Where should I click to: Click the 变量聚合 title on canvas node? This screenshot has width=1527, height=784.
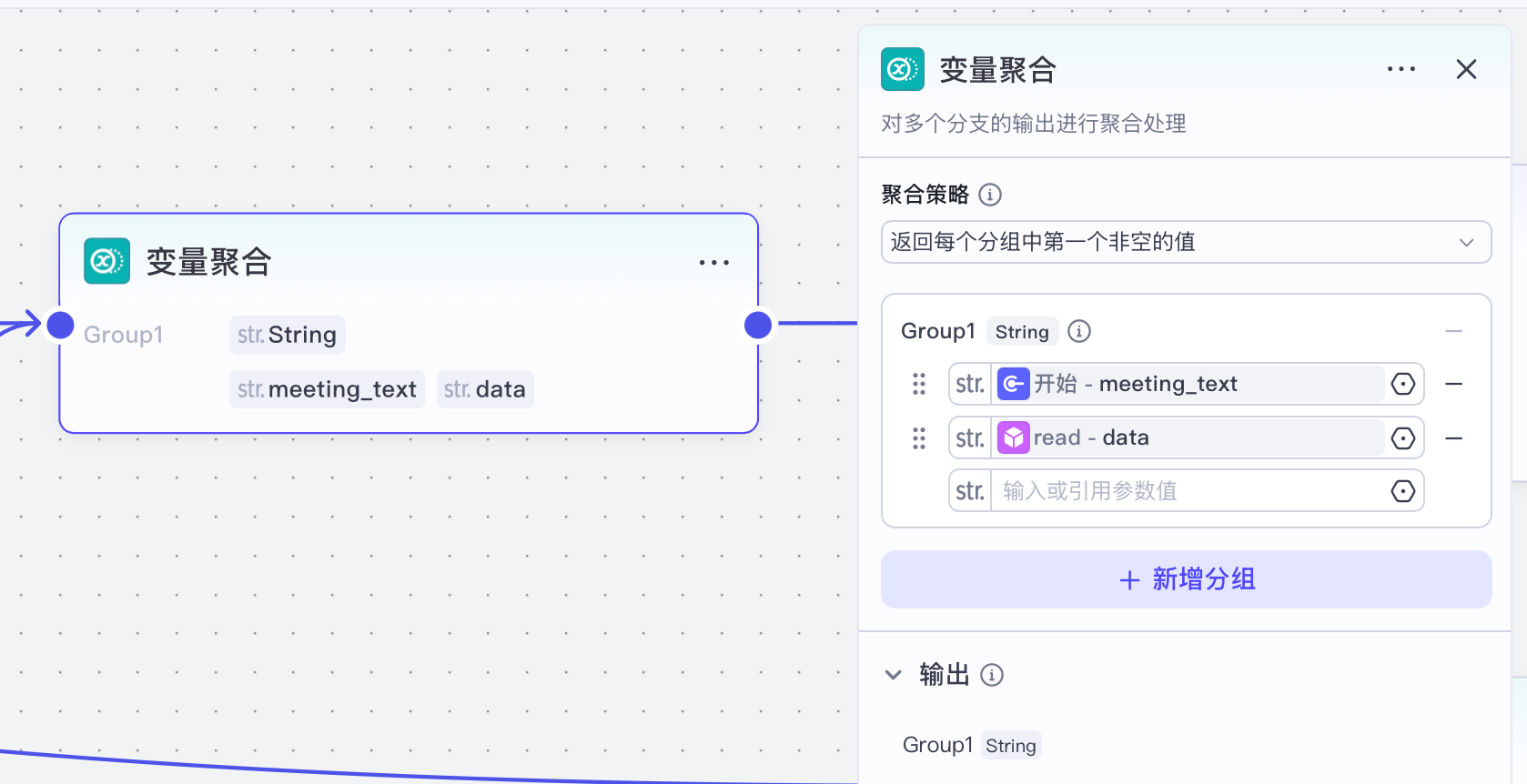(x=209, y=262)
